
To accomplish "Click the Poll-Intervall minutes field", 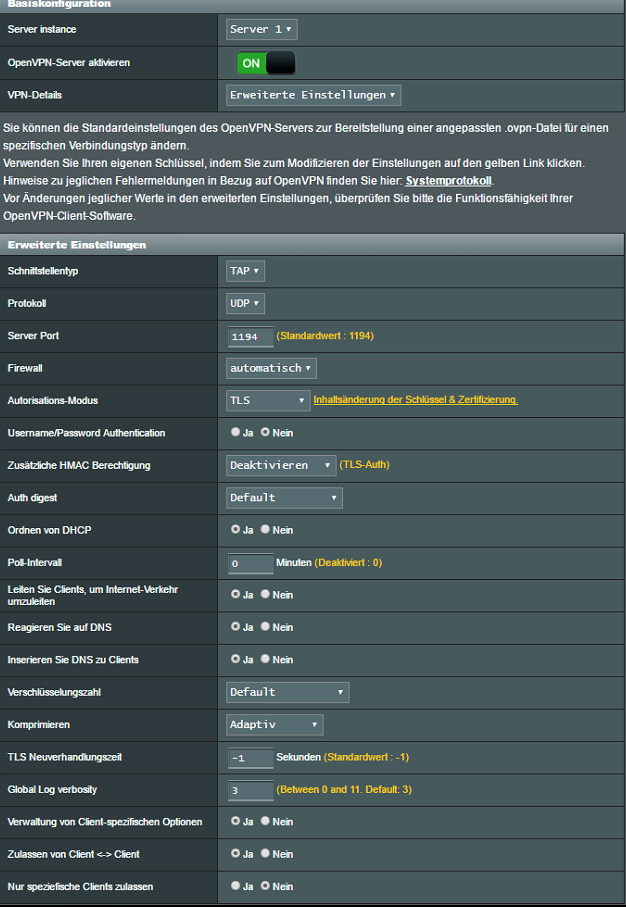I will (x=250, y=563).
